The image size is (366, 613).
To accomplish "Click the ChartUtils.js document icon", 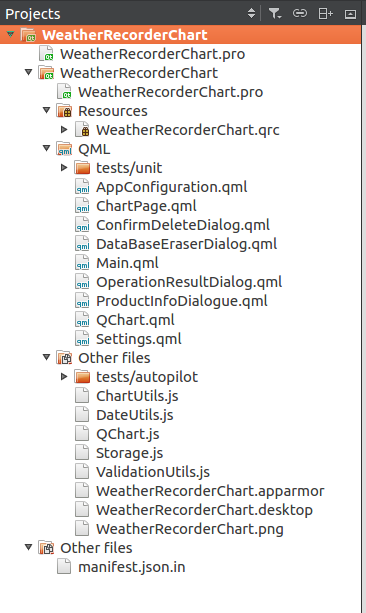I will point(82,396).
